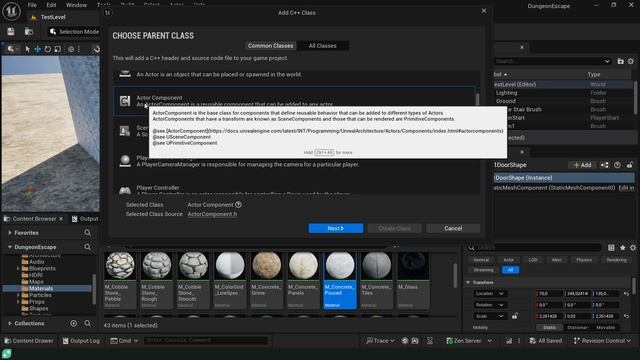Activate the Rotate tool
The width and height of the screenshot is (640, 360).
pyautogui.click(x=47, y=49)
